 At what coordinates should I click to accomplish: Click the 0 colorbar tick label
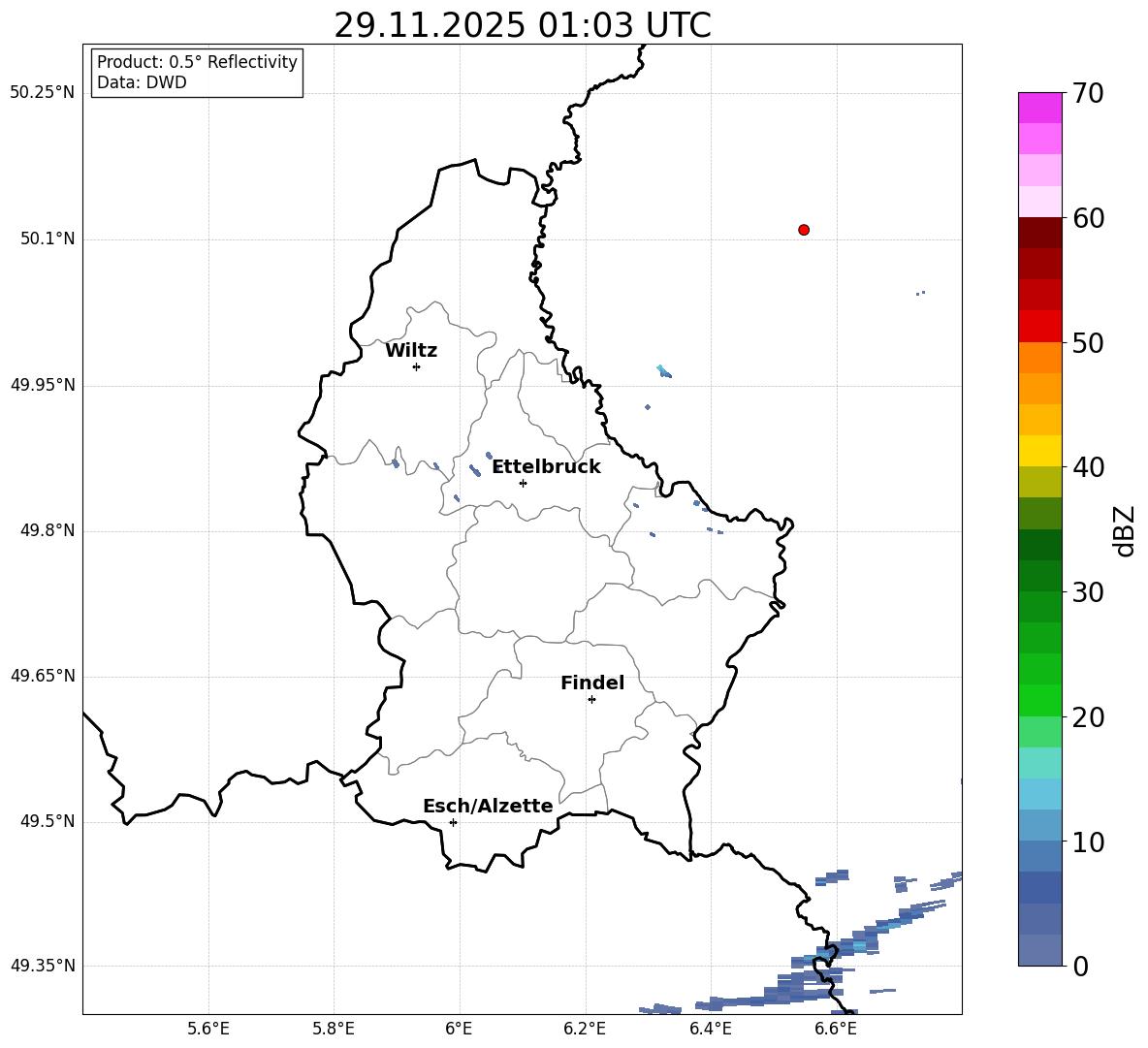(x=1080, y=967)
